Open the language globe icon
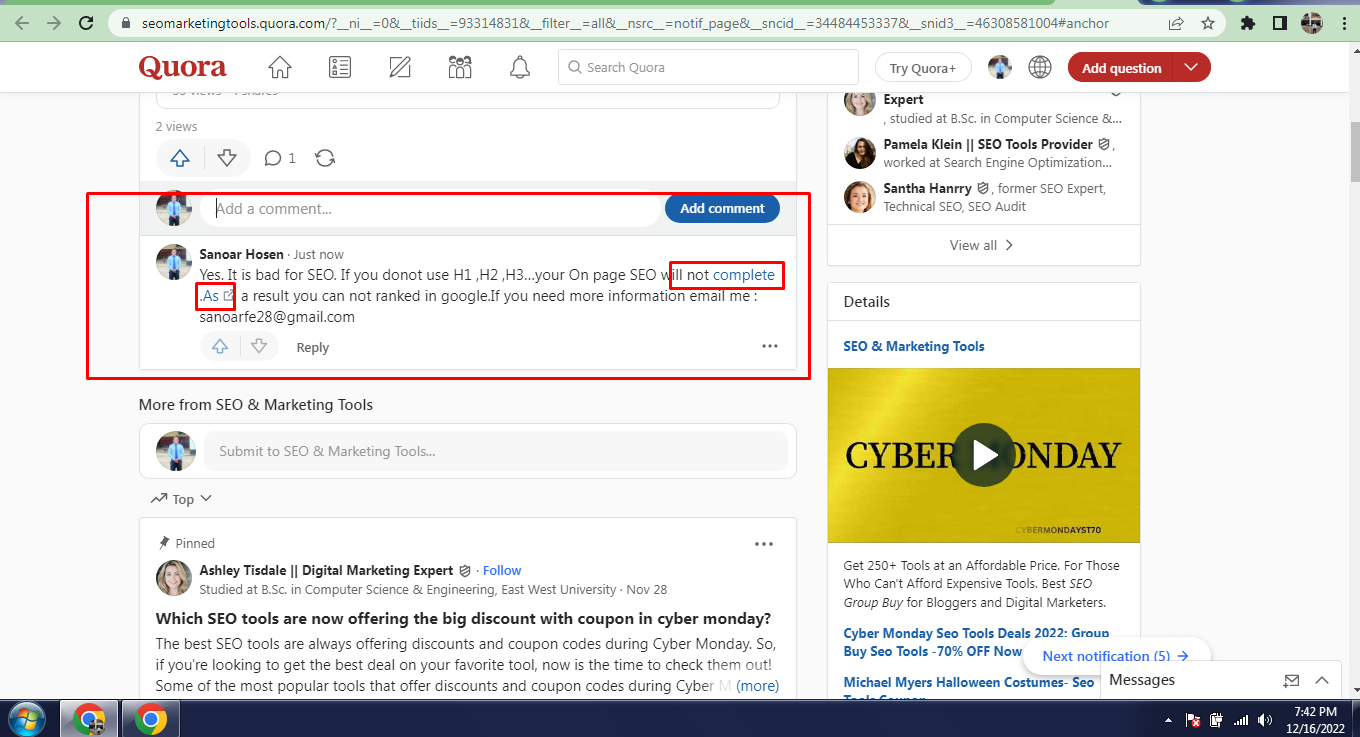This screenshot has height=737, width=1360. [1040, 67]
